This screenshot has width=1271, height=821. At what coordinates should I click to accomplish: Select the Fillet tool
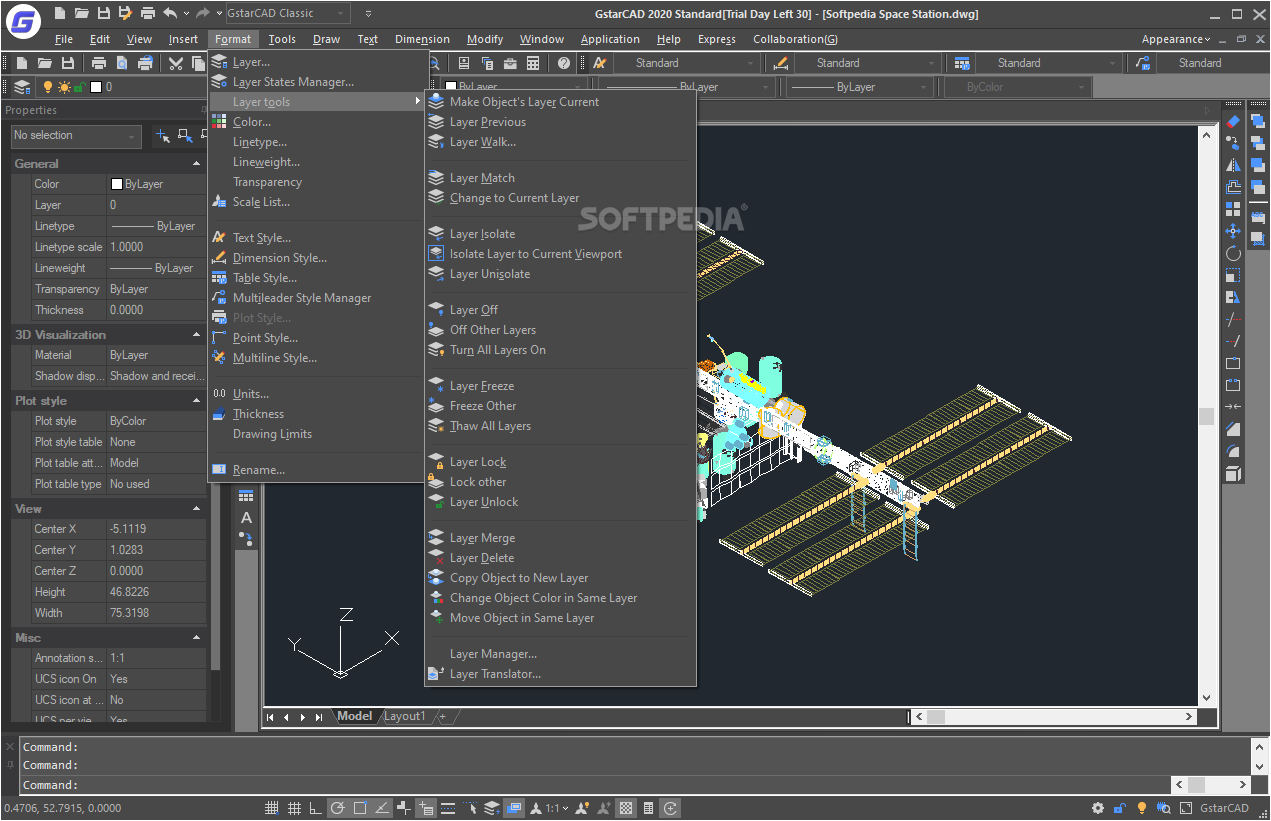[x=1233, y=451]
